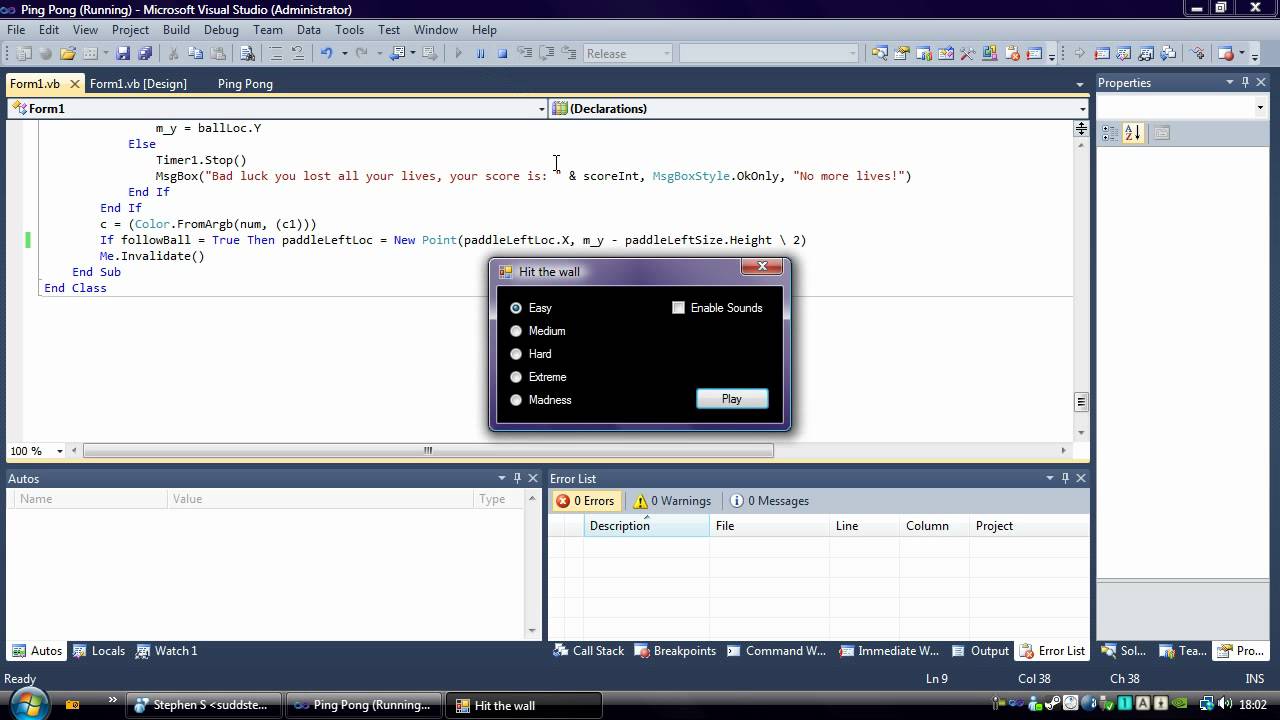
Task: Click the Save All toolbar icon
Action: (145, 53)
